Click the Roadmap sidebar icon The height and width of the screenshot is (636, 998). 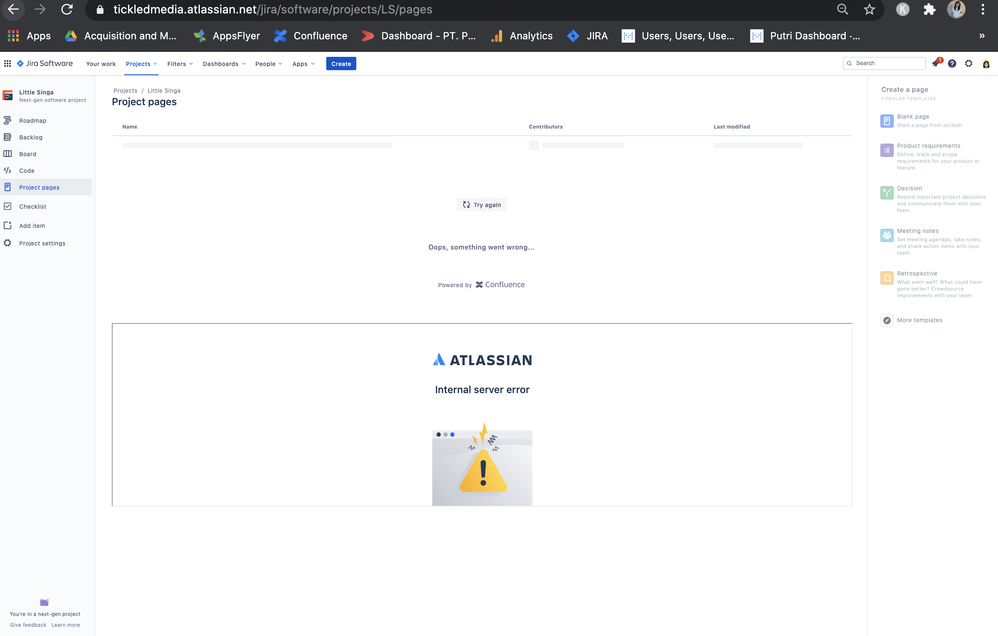tap(8, 120)
